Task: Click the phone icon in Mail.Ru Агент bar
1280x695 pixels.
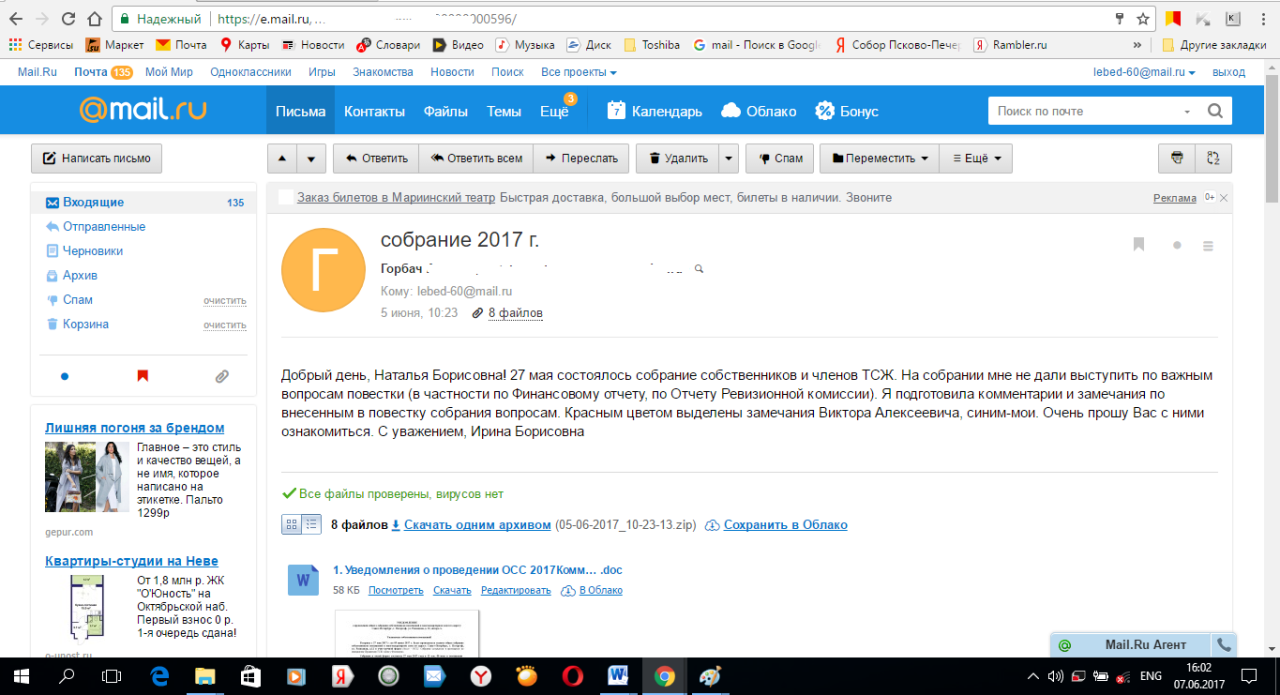Action: 1223,645
